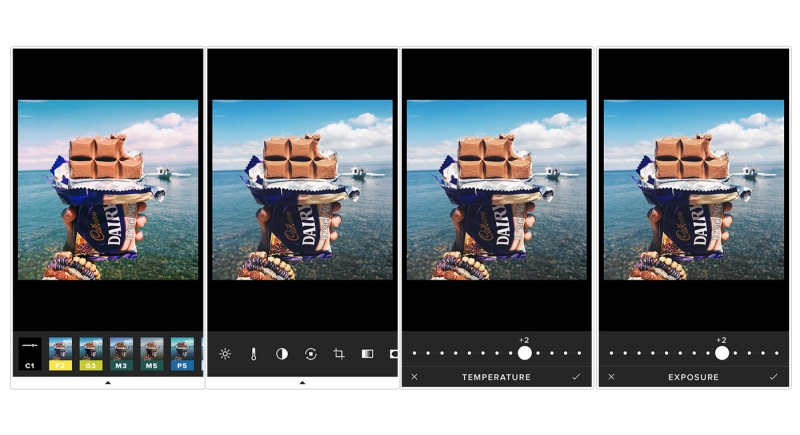Choose the crop tool icon
The width and height of the screenshot is (800, 435).
(x=339, y=354)
